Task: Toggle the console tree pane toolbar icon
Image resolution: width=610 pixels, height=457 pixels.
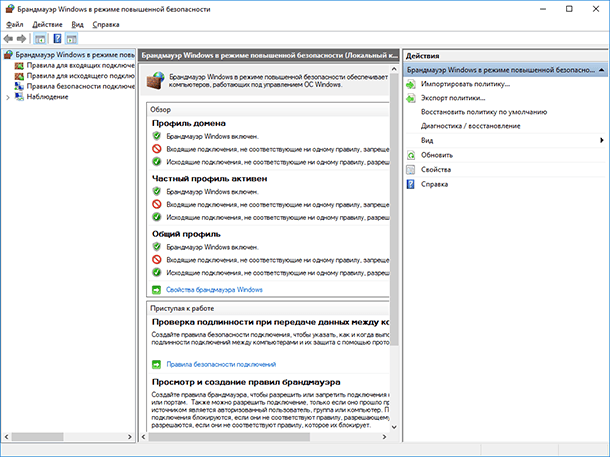Action: tap(40, 39)
